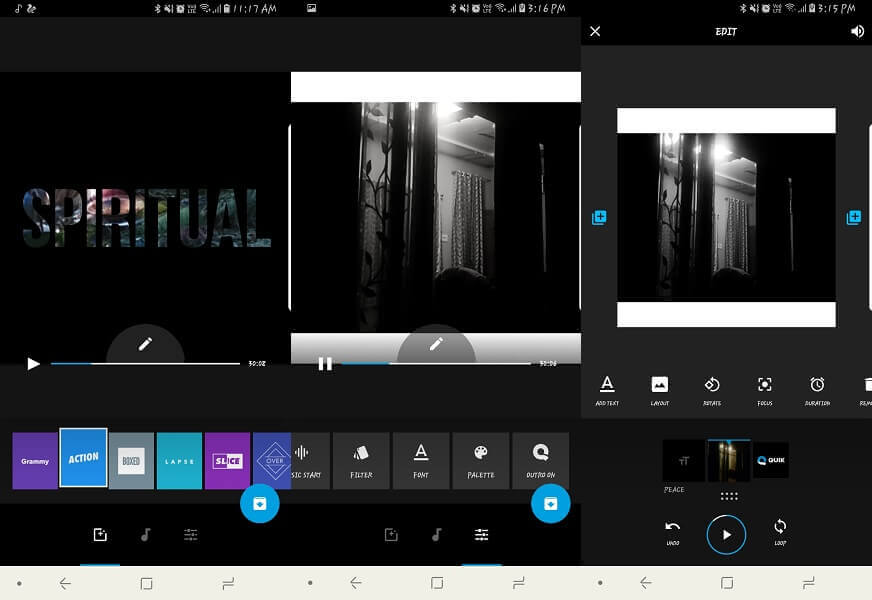Tap the Rotate tool
The height and width of the screenshot is (600, 872).
[712, 390]
